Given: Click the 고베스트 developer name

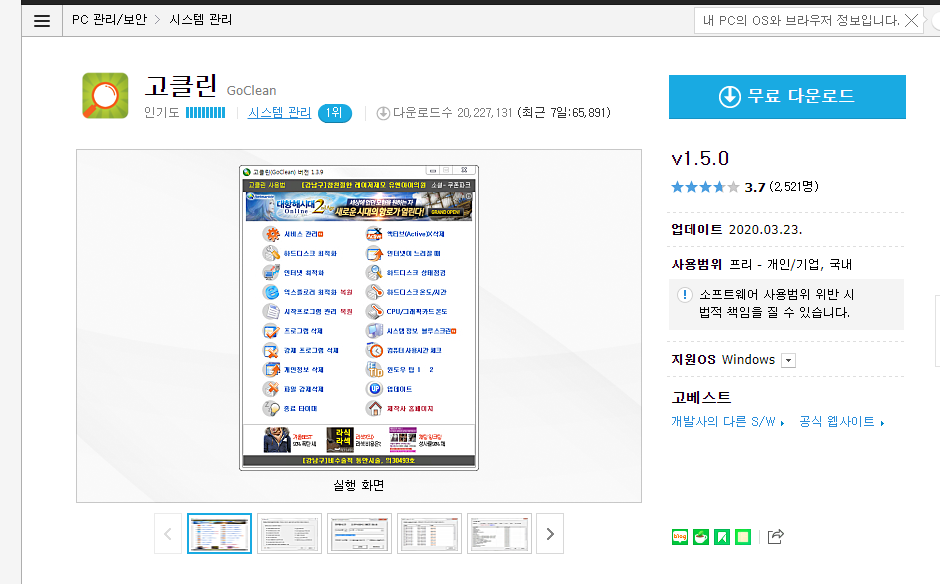Looking at the screenshot, I should pyautogui.click(x=701, y=398).
